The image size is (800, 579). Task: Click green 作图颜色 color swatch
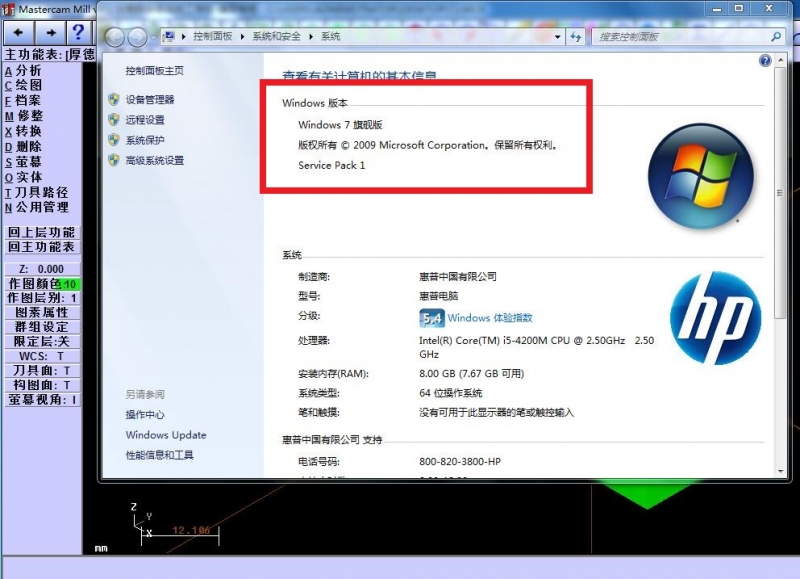pos(70,284)
